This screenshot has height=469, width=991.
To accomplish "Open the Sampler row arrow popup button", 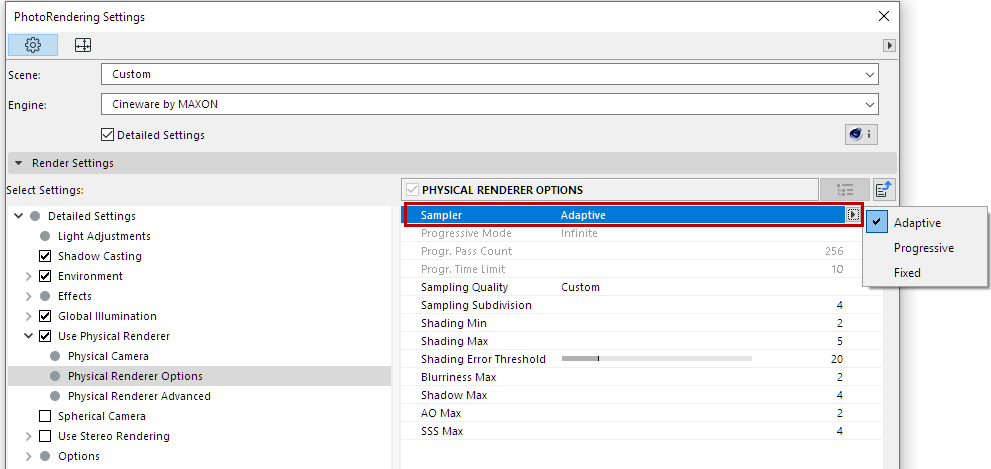I will [x=853, y=216].
